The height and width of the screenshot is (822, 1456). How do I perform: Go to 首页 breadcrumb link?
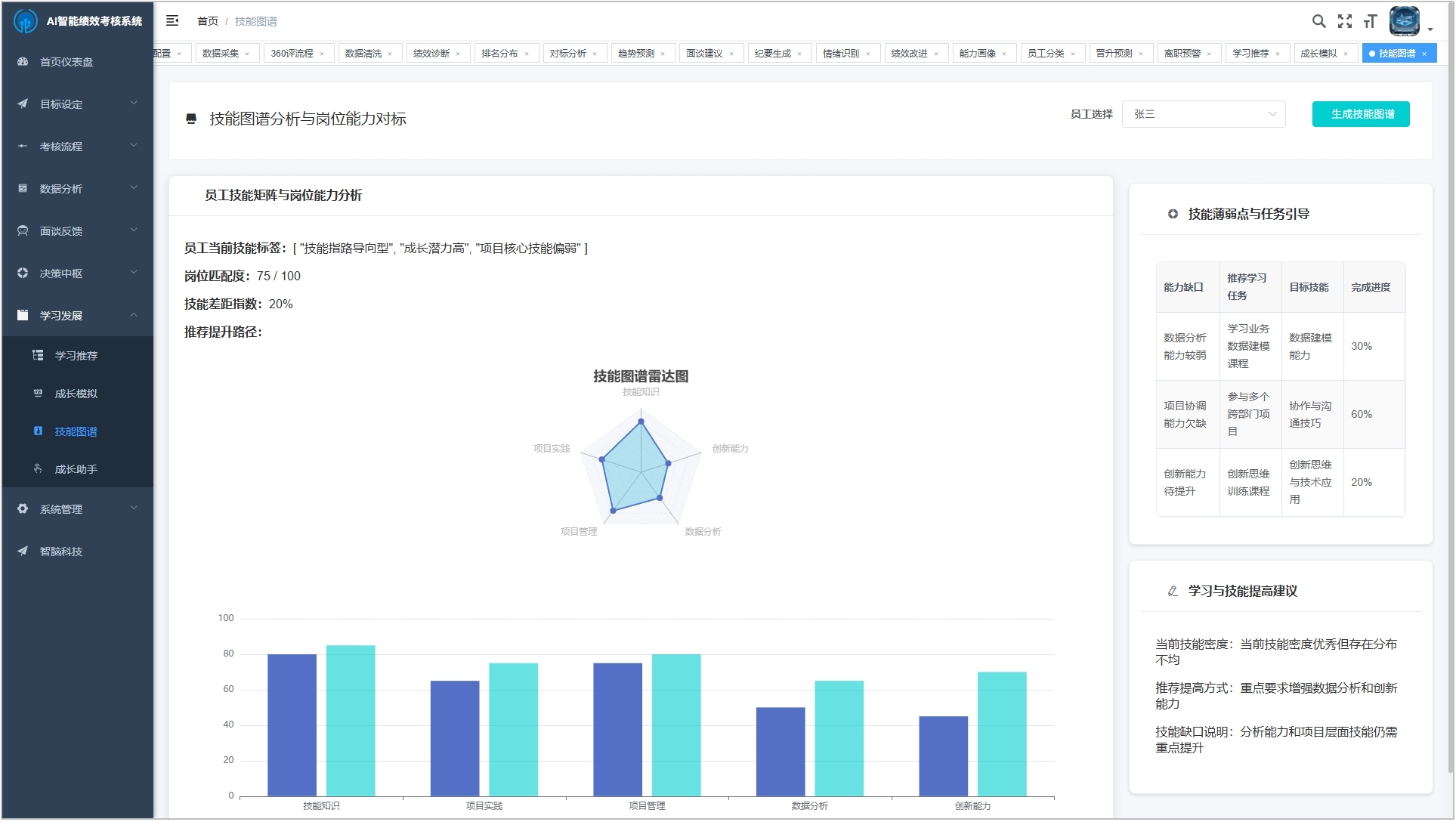tap(207, 21)
